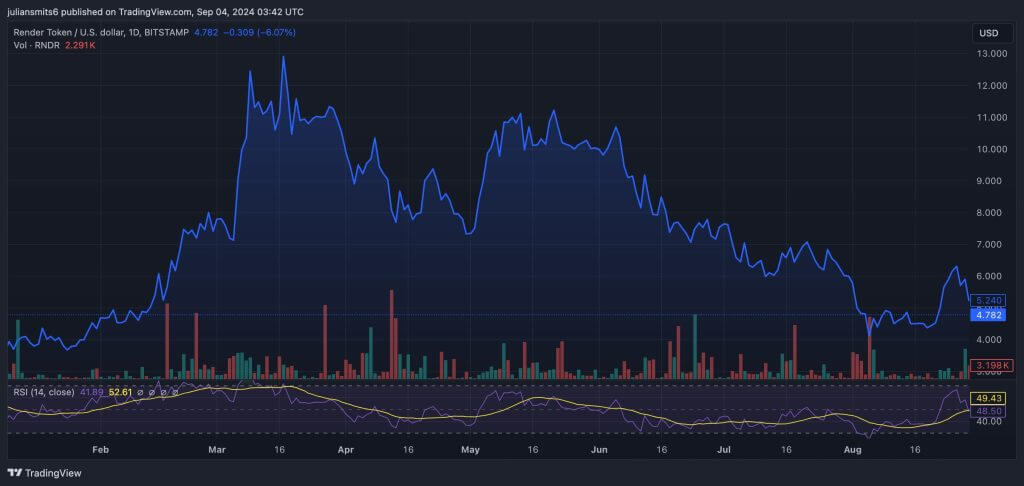Click the yellow 49.43 RSI tag
The image size is (1024, 486).
tap(988, 397)
